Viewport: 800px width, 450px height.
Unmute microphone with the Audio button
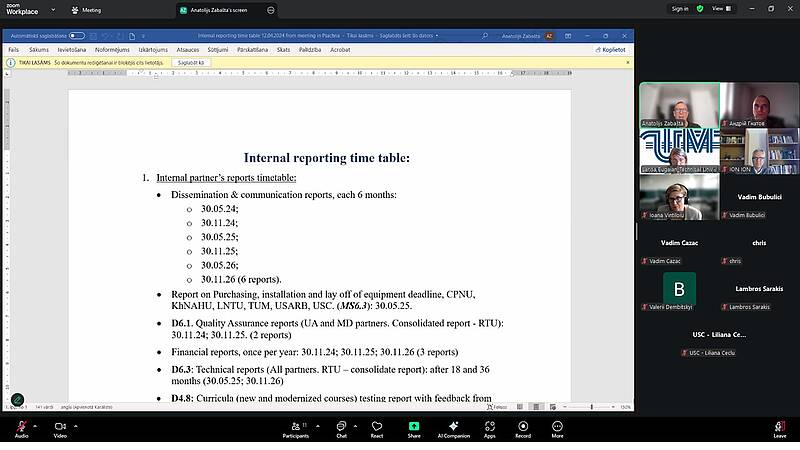[21, 427]
